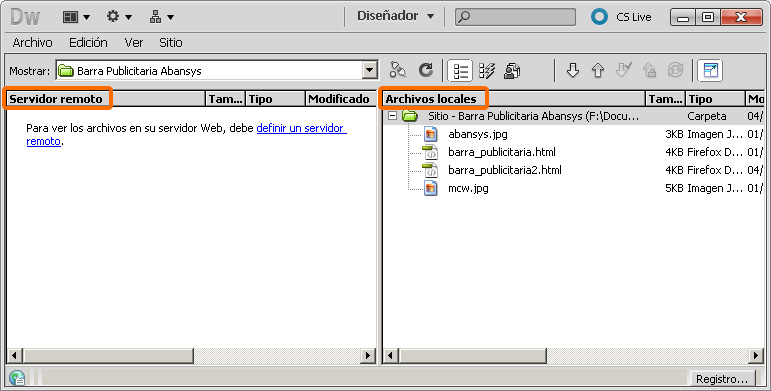
Task: Click the Connect to remote server icon
Action: [397, 70]
